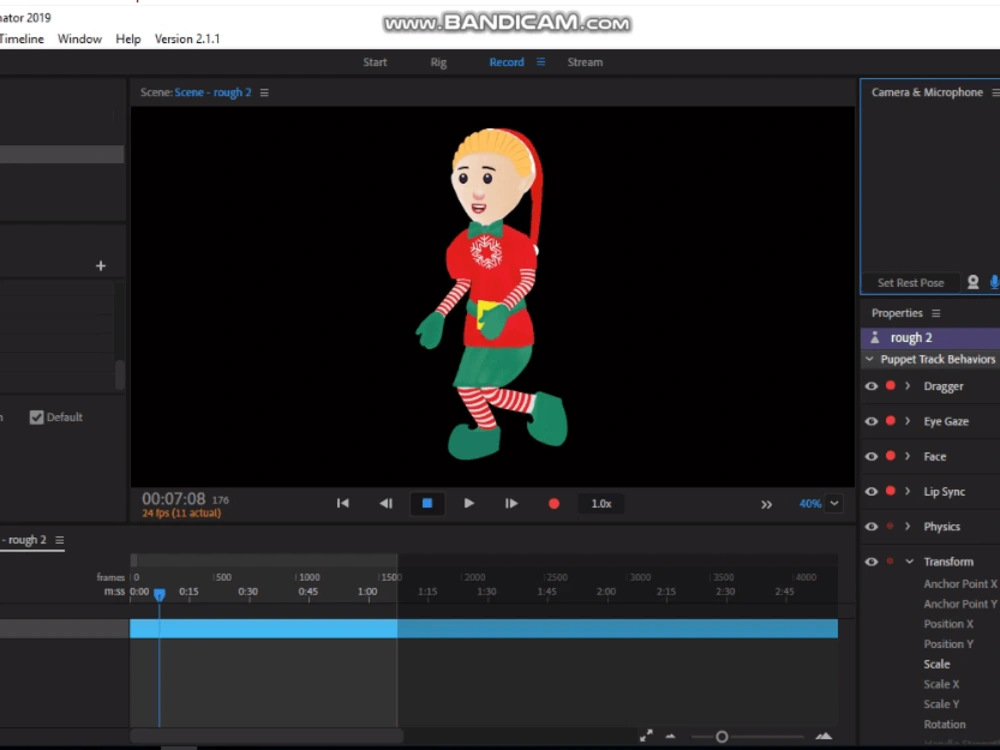Hide the Transform behavior eye

871,561
